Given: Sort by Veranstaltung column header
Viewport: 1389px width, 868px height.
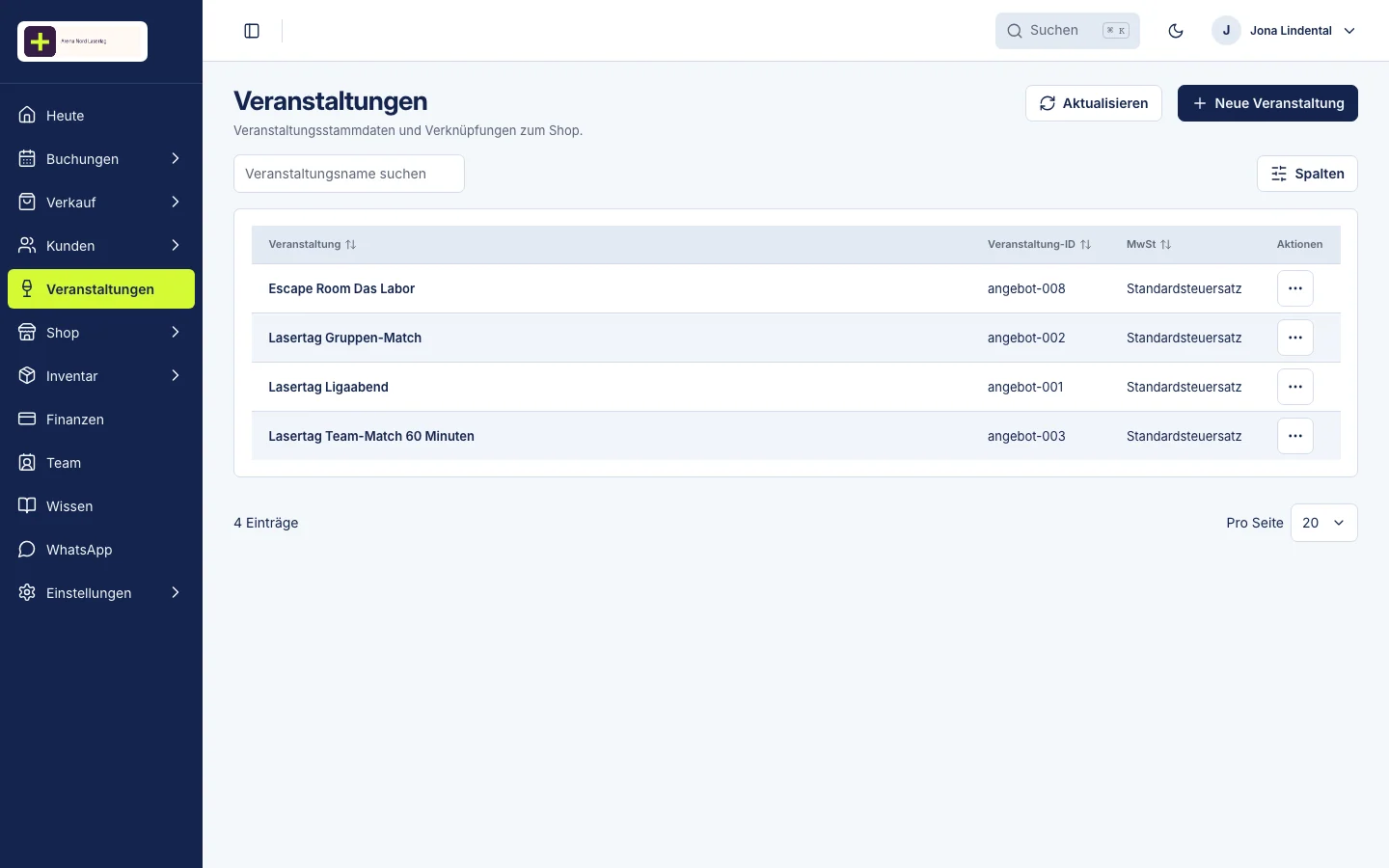Looking at the screenshot, I should (x=313, y=245).
